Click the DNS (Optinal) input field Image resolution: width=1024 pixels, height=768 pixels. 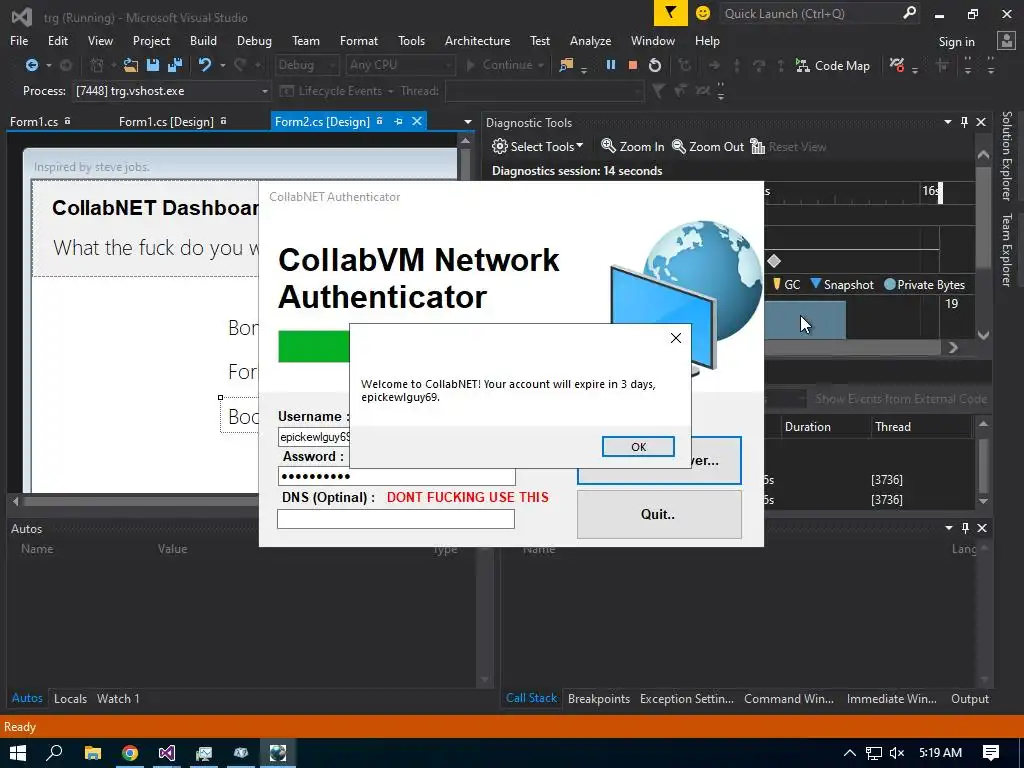(x=396, y=519)
